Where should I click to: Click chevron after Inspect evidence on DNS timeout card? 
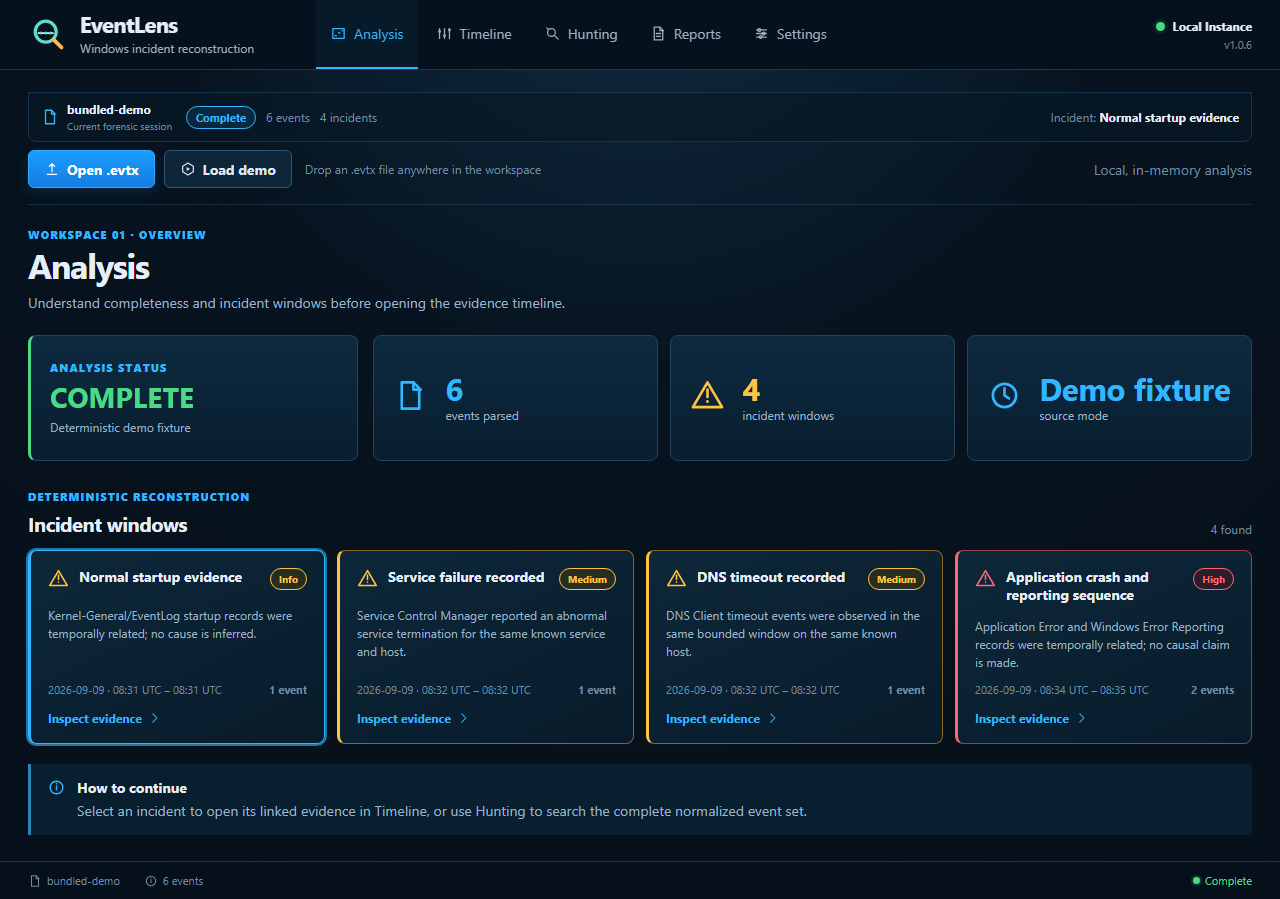coord(773,718)
